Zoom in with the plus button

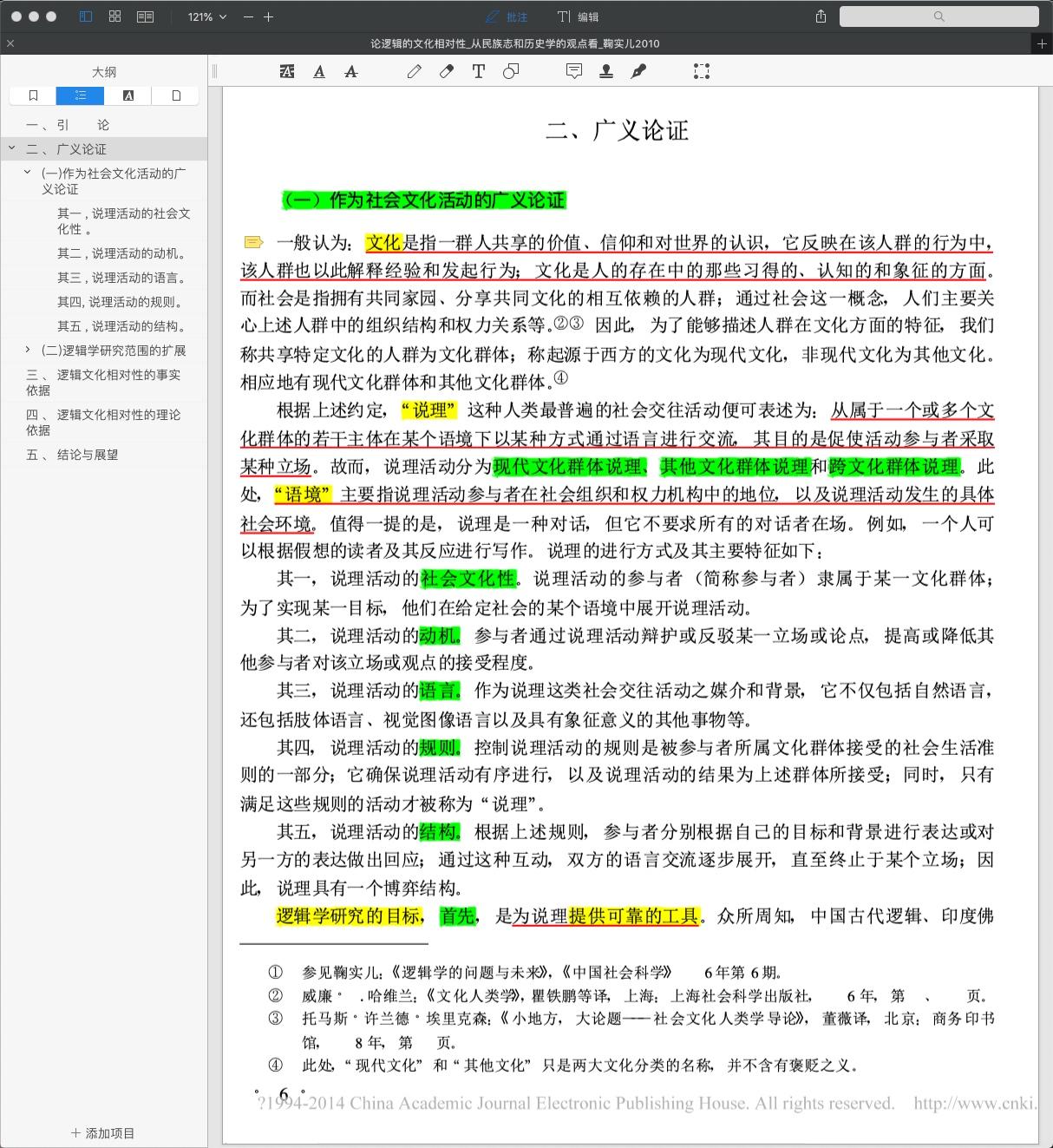pos(269,16)
